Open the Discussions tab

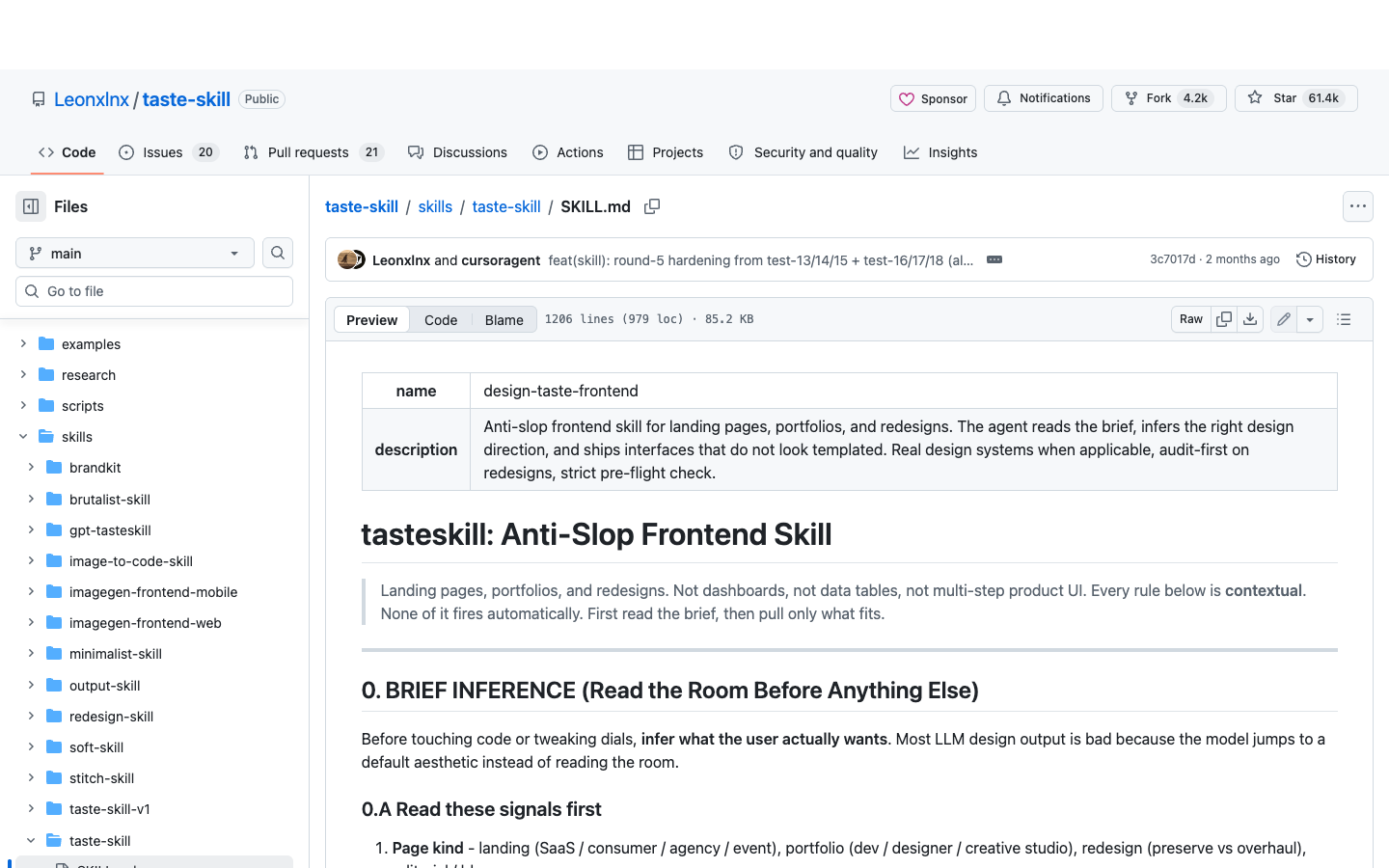coord(457,152)
